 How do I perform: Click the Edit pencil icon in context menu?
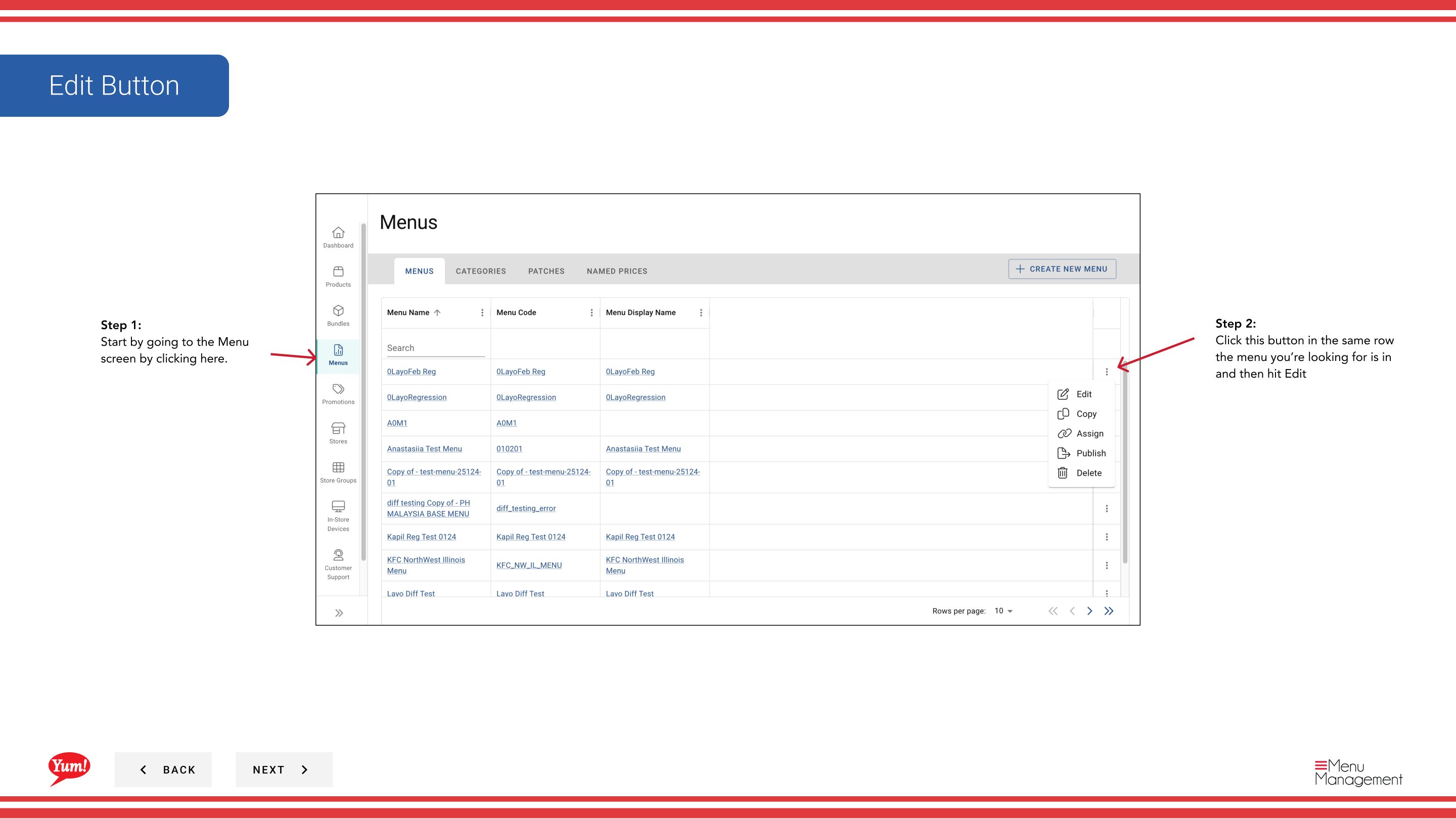pyautogui.click(x=1063, y=394)
